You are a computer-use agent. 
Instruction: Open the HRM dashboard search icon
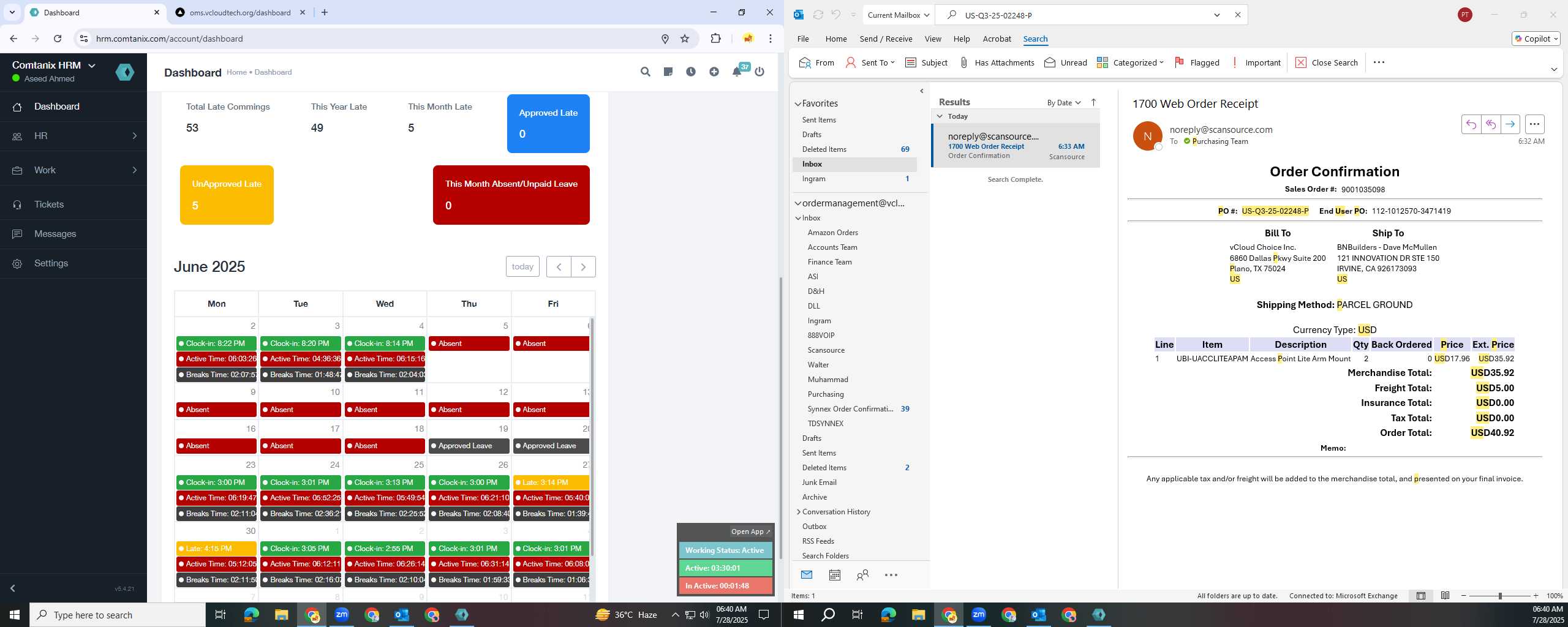pyautogui.click(x=645, y=72)
